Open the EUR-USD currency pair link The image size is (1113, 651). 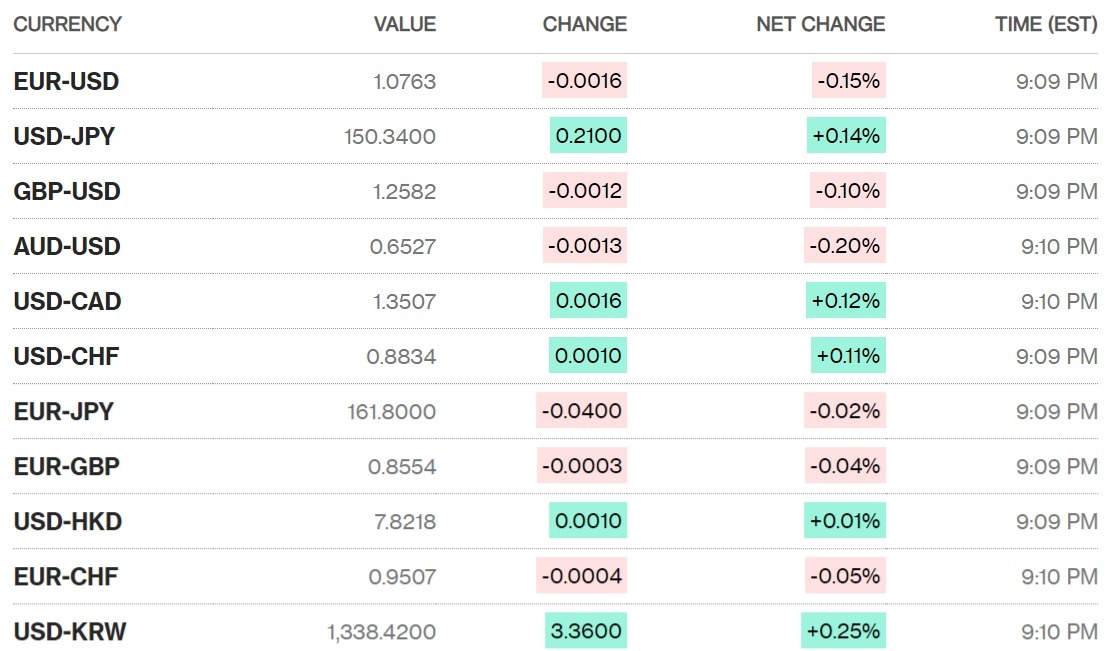tap(66, 82)
